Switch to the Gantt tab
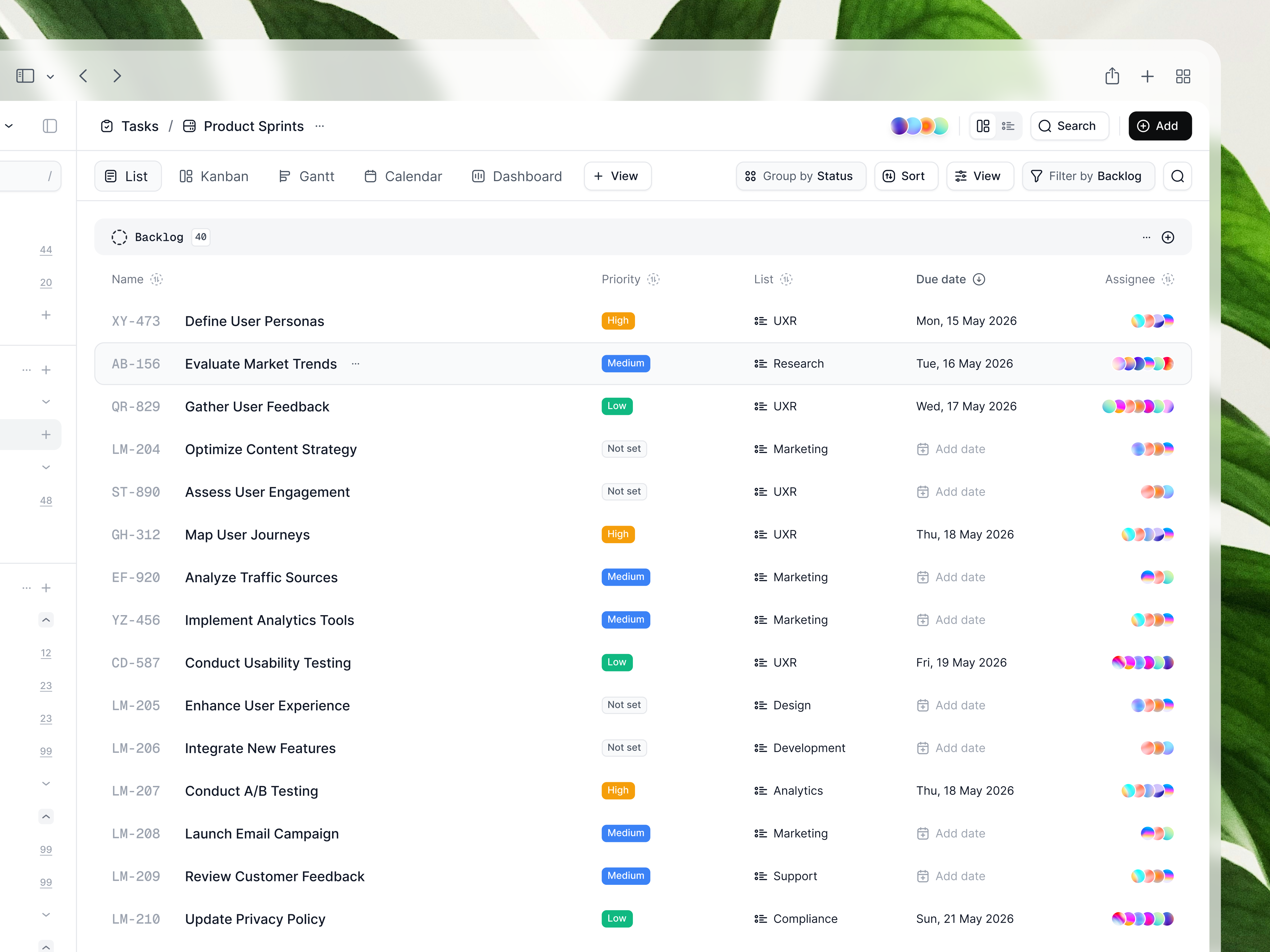Viewport: 1270px width, 952px height. click(306, 176)
